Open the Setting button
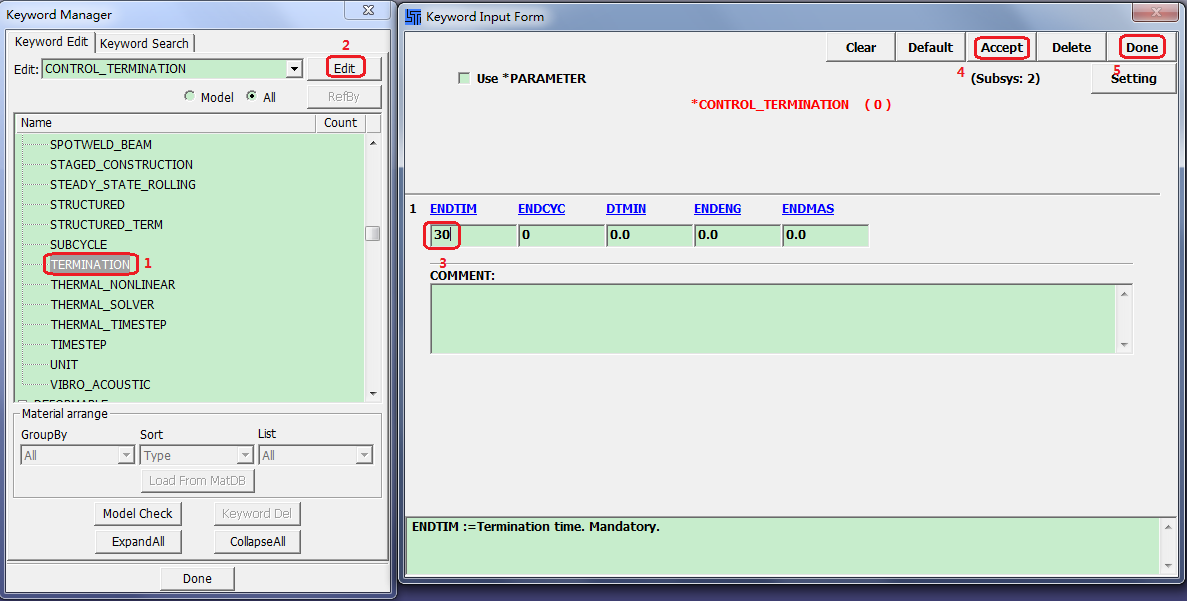This screenshot has height=601, width=1187. click(x=1133, y=79)
